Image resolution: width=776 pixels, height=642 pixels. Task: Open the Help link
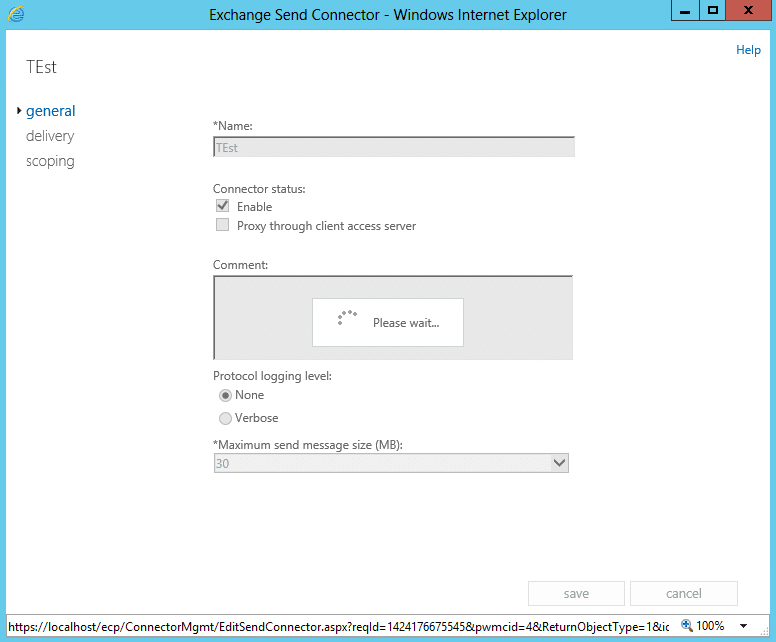[748, 50]
